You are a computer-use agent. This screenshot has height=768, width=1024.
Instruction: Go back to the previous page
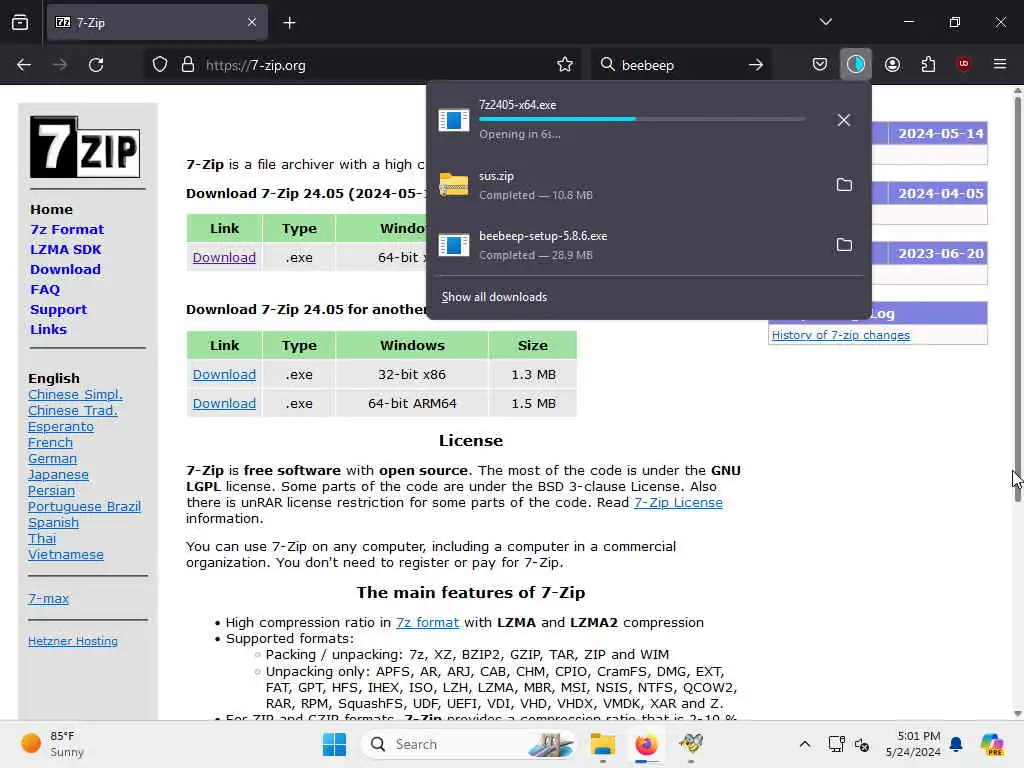pyautogui.click(x=24, y=65)
